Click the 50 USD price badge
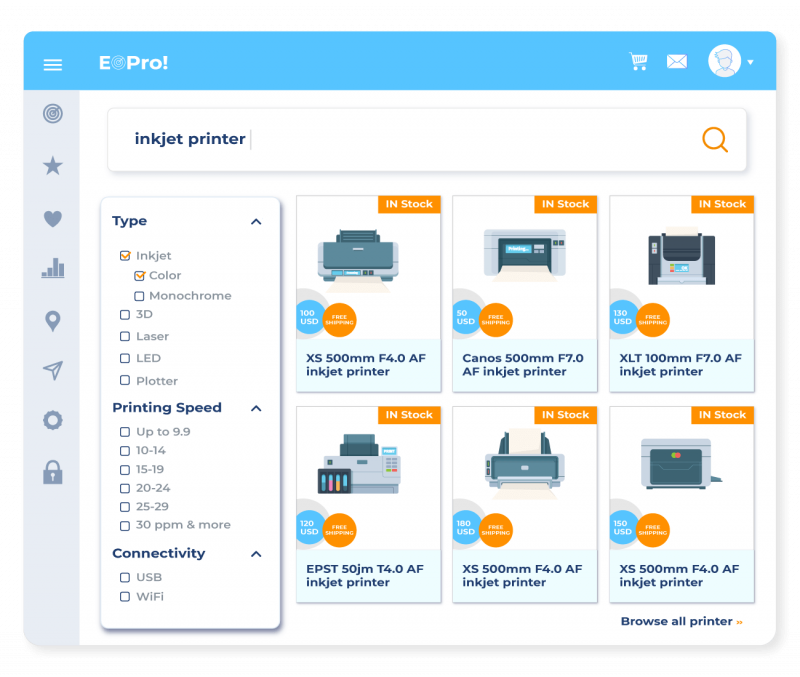Screen dimensions: 800x677 coord(465,317)
